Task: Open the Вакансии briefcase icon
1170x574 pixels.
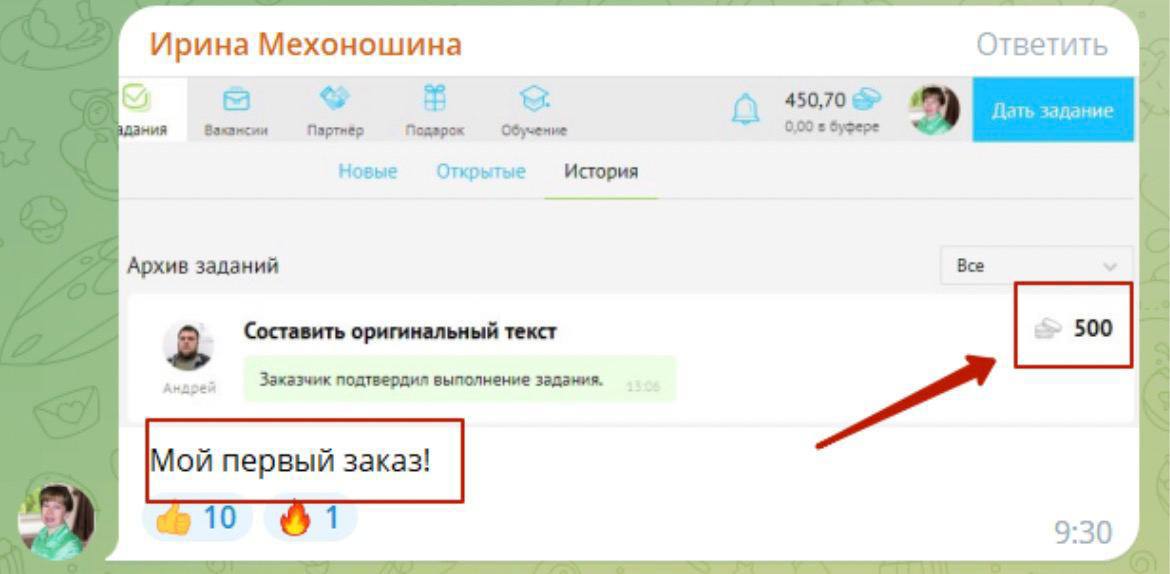Action: click(237, 99)
